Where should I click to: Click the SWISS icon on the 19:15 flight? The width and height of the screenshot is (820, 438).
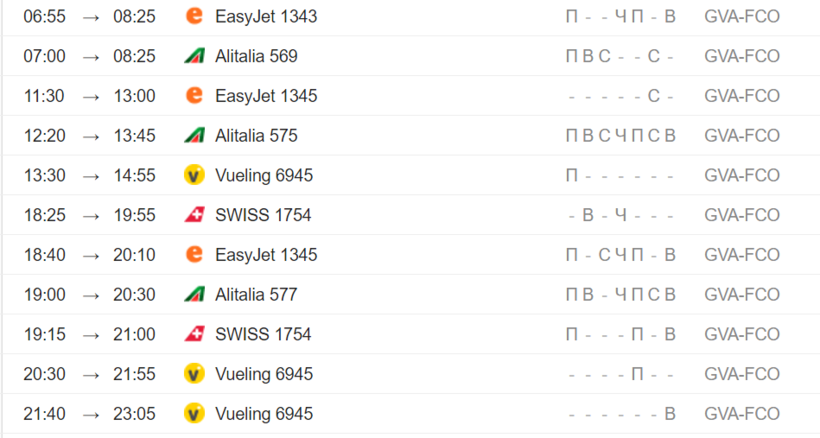195,334
